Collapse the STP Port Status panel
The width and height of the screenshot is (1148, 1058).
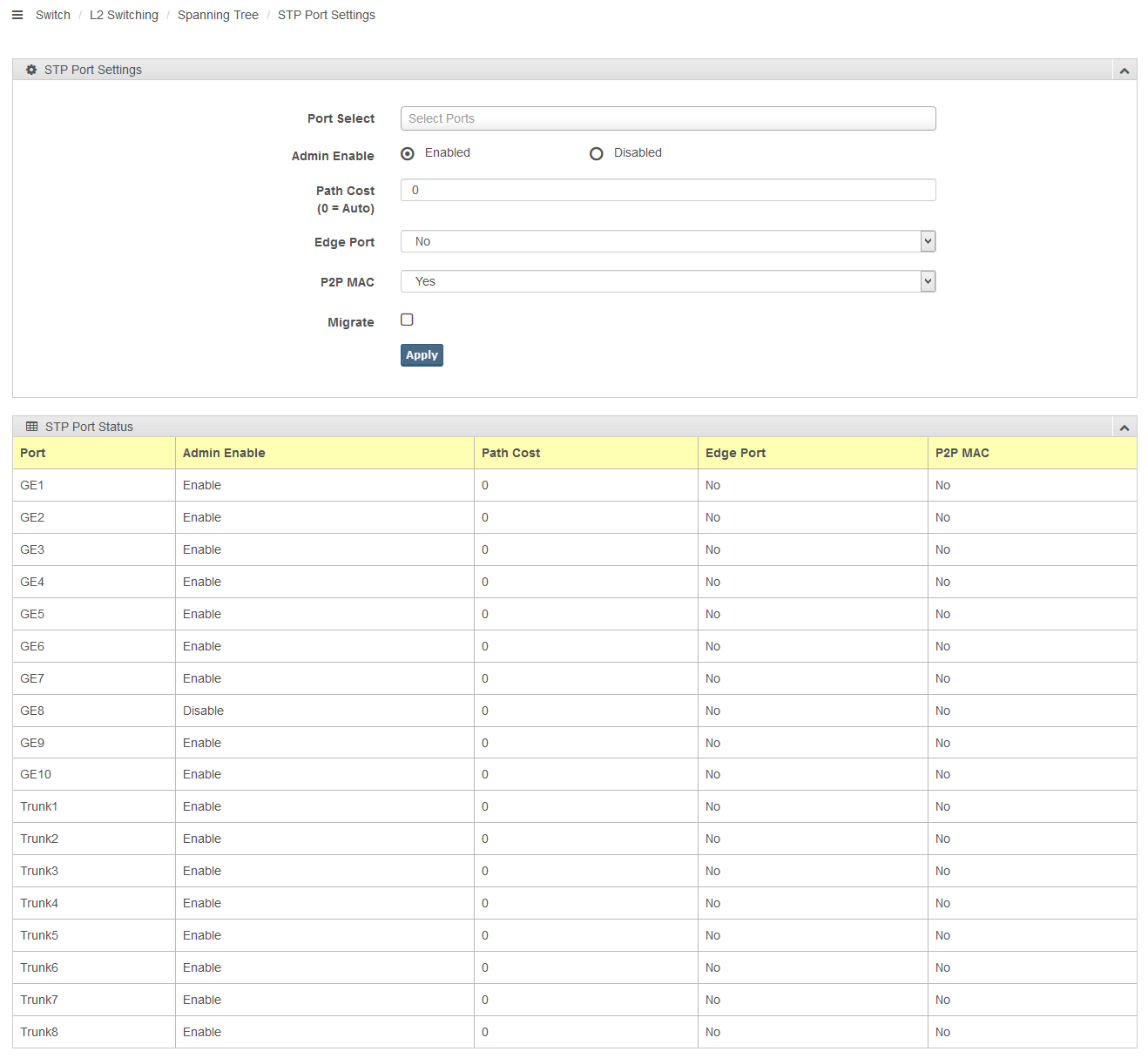click(1124, 428)
